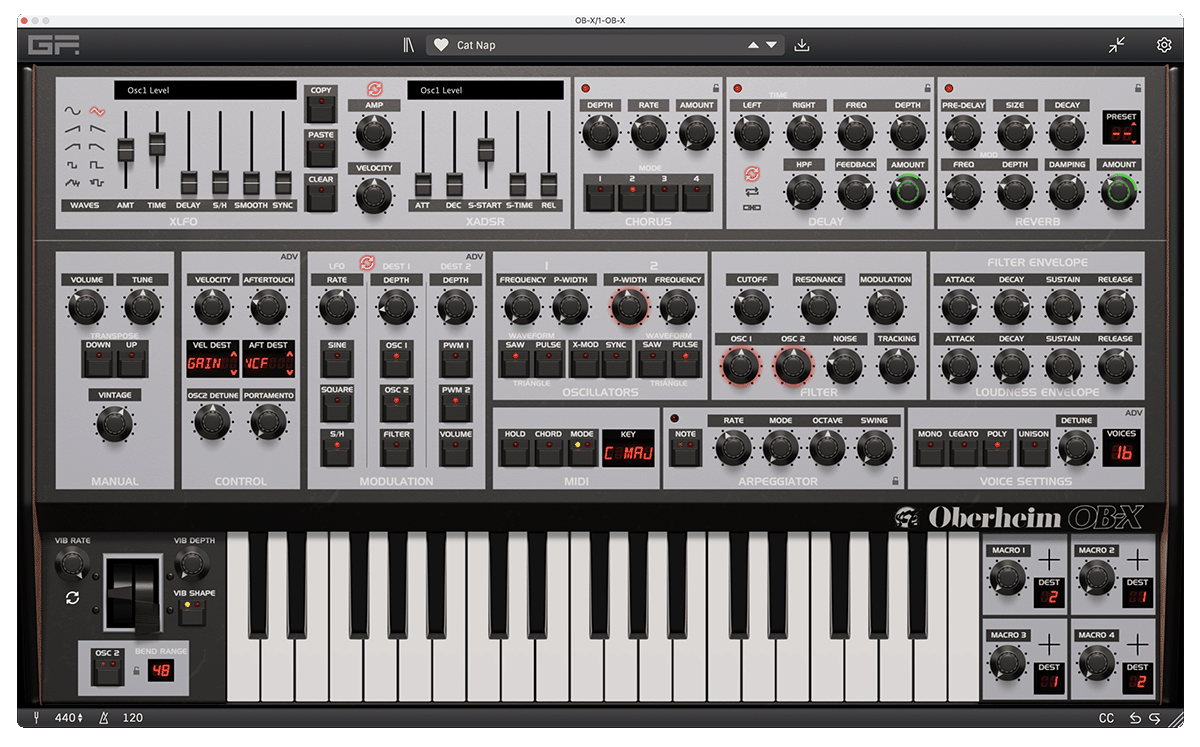Click the tempo value 120

pyautogui.click(x=132, y=718)
